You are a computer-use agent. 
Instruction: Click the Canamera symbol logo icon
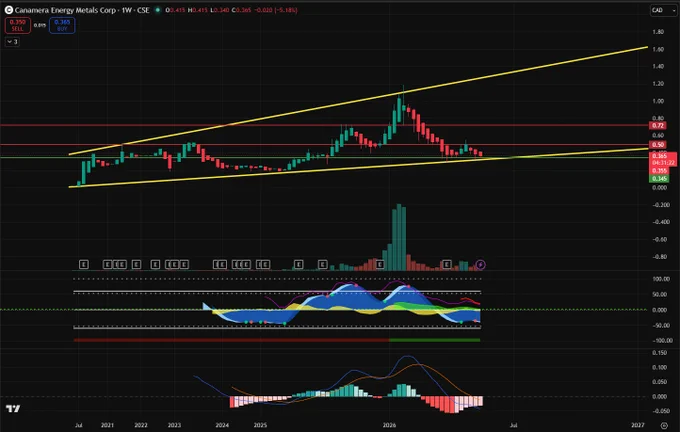pyautogui.click(x=9, y=10)
